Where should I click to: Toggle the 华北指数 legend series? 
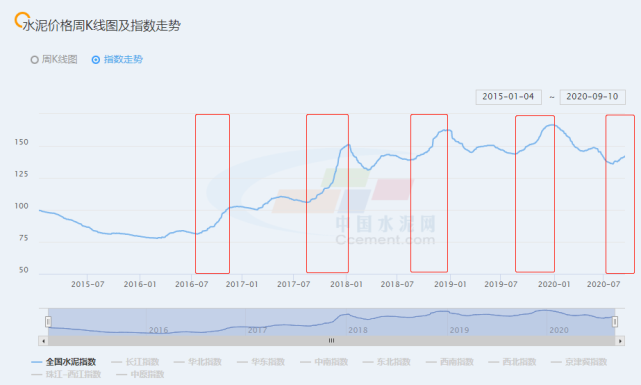coord(197,362)
